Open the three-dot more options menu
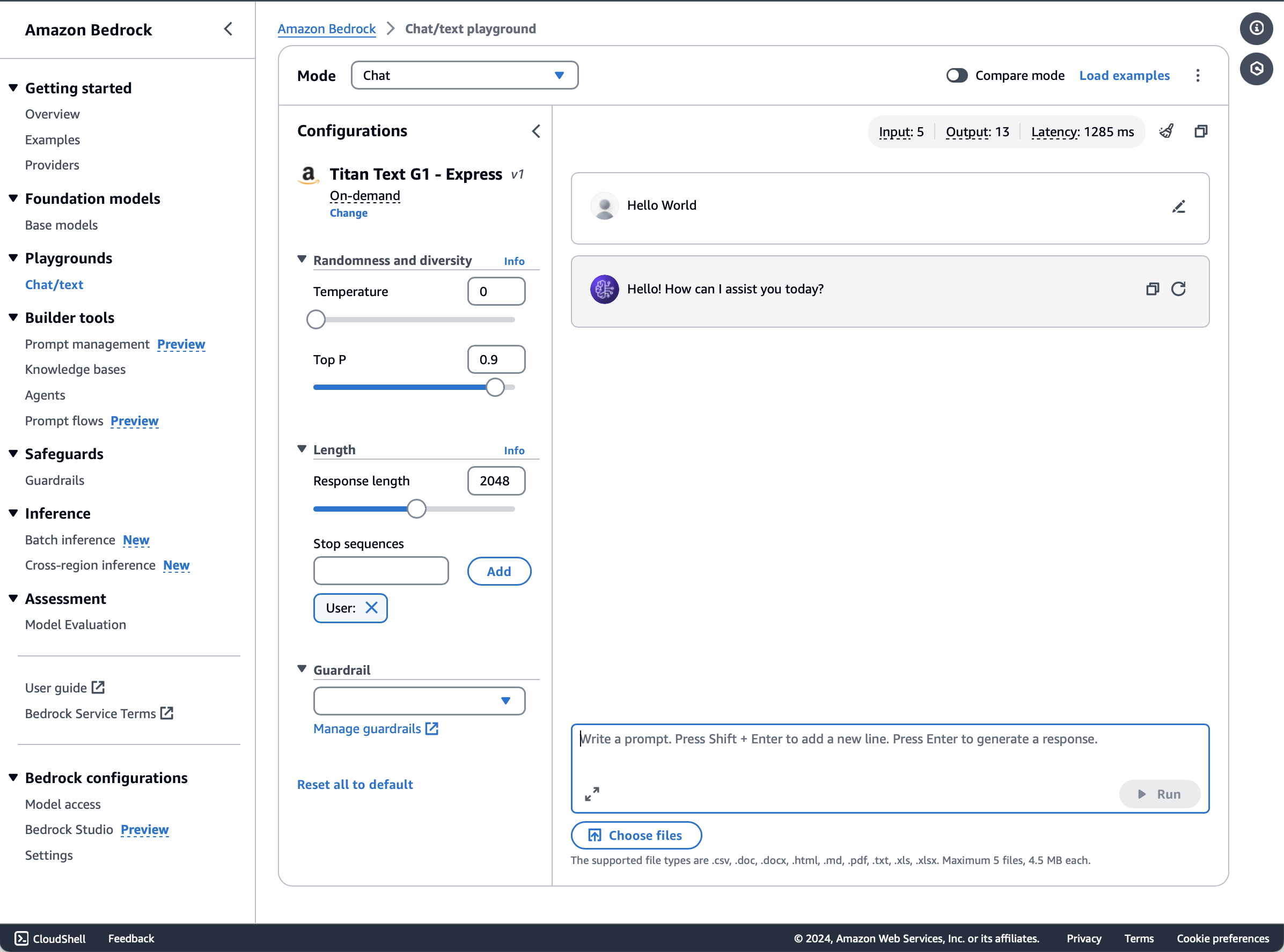 (1198, 76)
